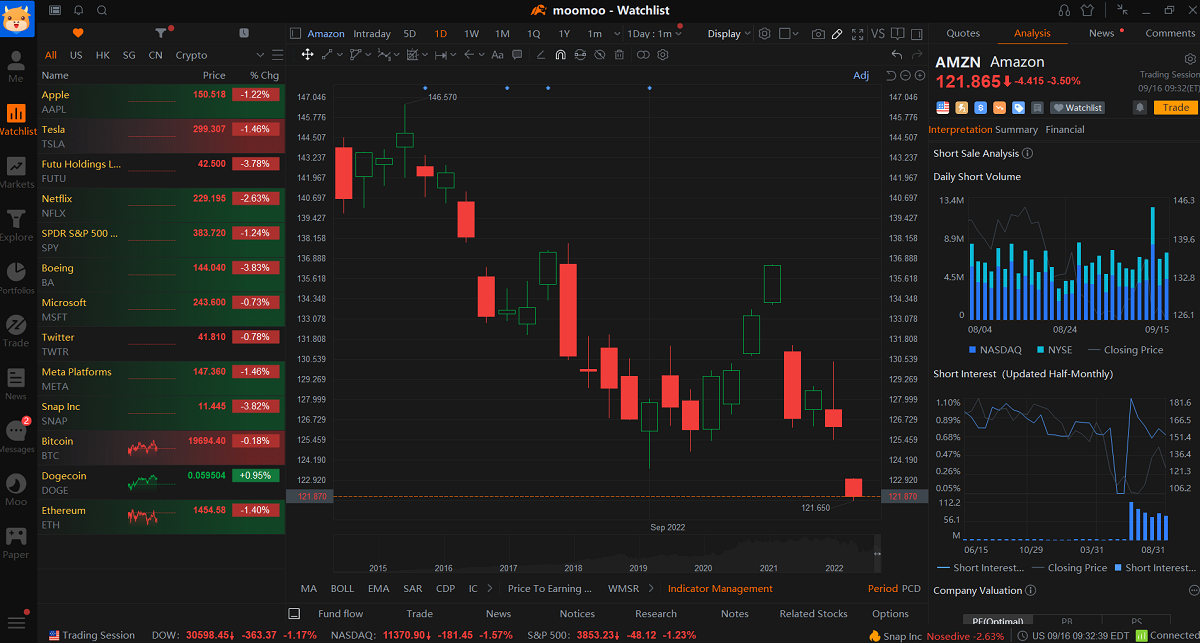Image resolution: width=1200 pixels, height=643 pixels.
Task: Select the move crosshair drawing tool
Action: (x=307, y=55)
